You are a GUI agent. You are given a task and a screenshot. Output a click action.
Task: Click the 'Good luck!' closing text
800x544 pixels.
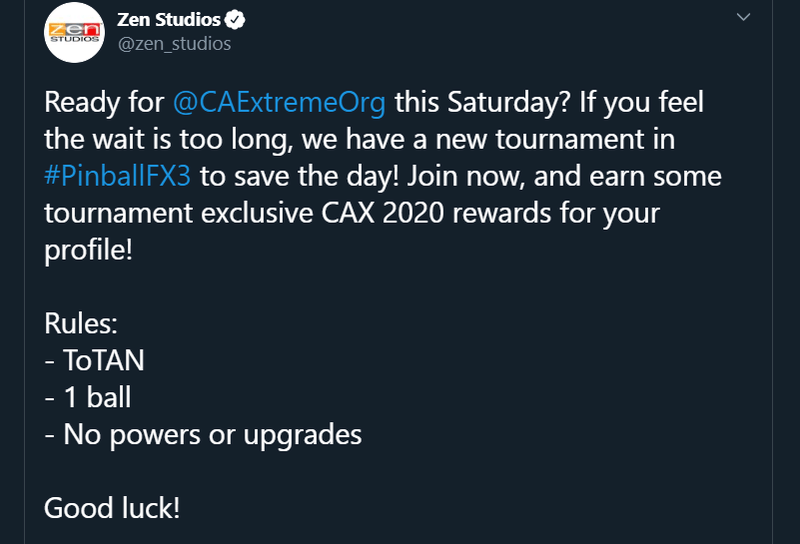tap(112, 507)
